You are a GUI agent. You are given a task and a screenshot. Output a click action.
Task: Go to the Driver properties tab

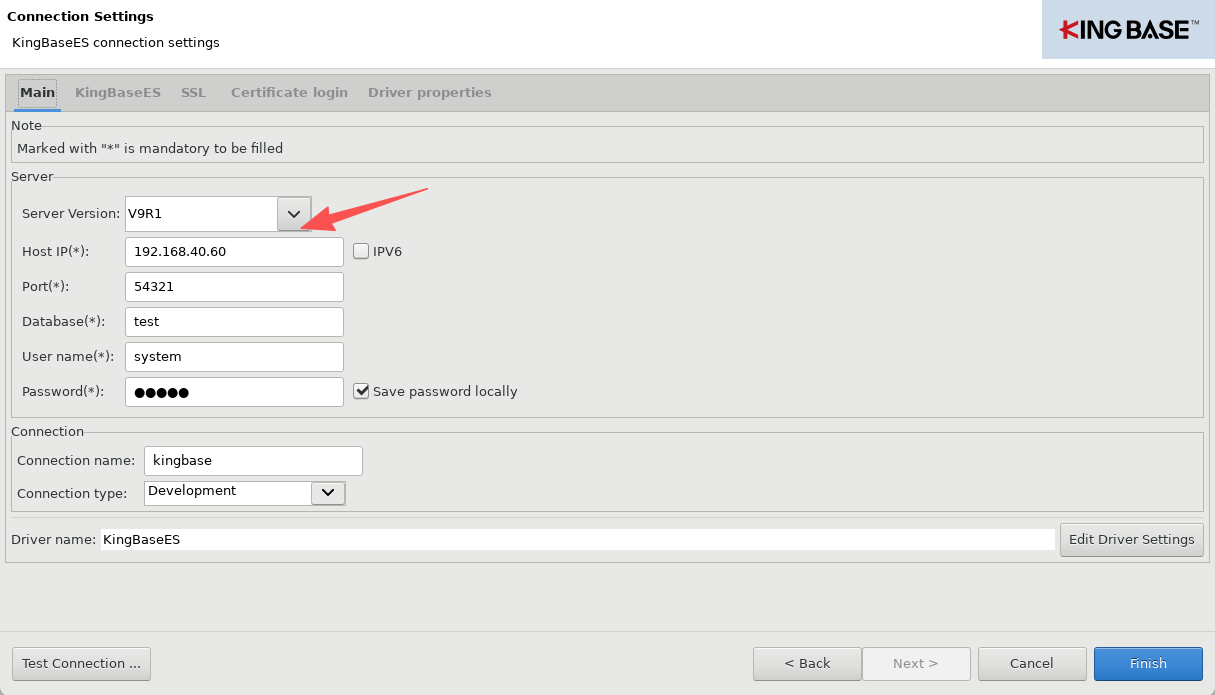click(429, 93)
